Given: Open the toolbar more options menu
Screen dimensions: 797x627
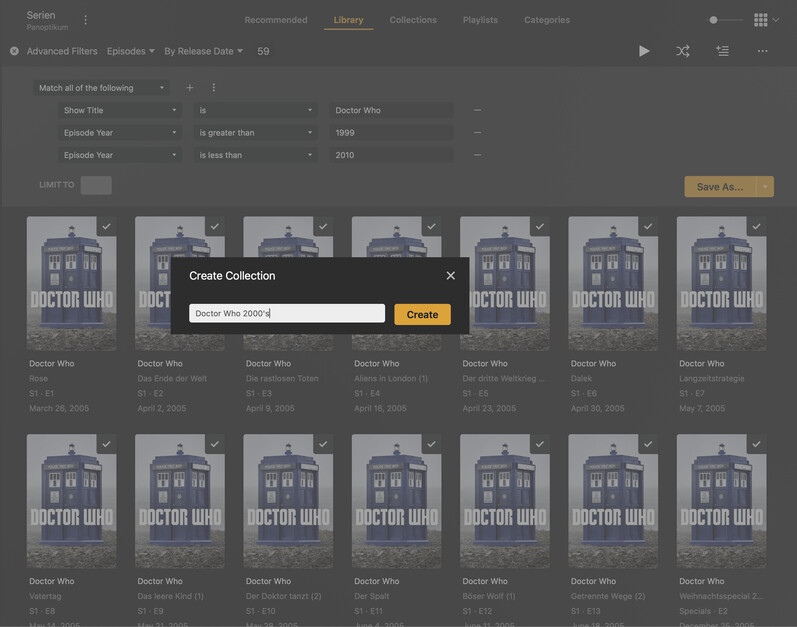Looking at the screenshot, I should click(762, 51).
